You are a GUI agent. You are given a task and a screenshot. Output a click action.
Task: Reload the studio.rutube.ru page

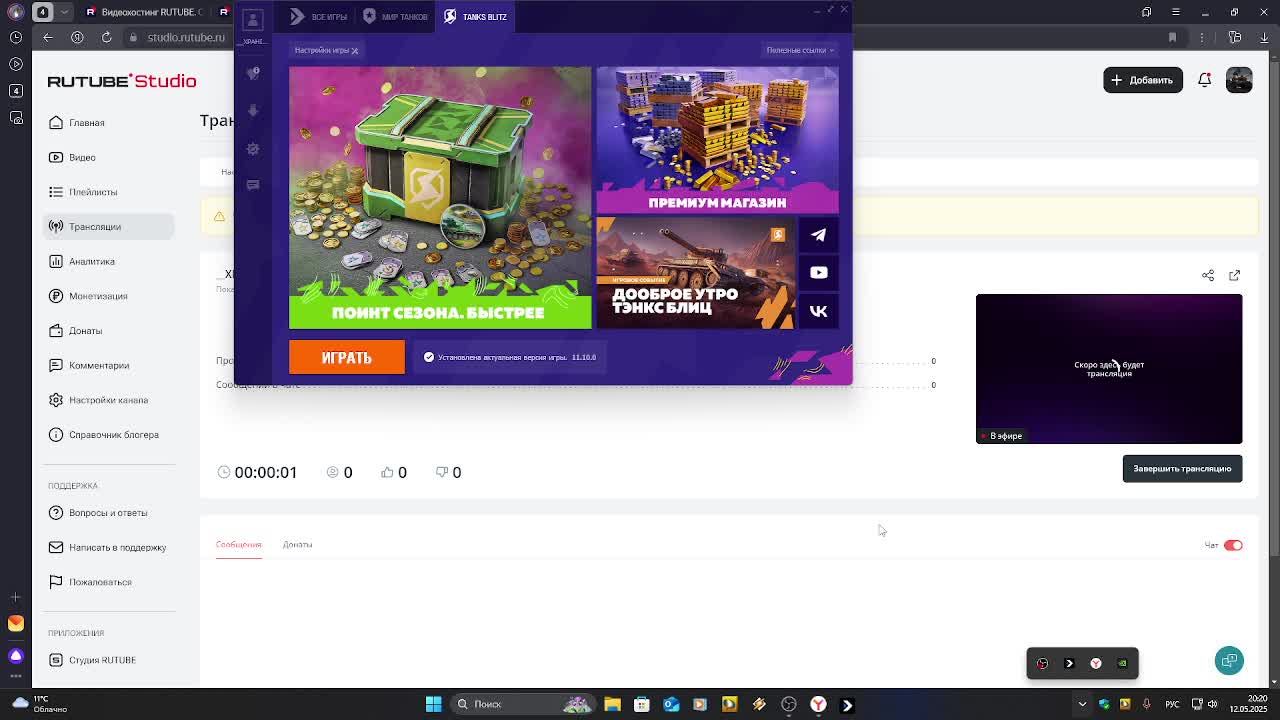point(107,37)
